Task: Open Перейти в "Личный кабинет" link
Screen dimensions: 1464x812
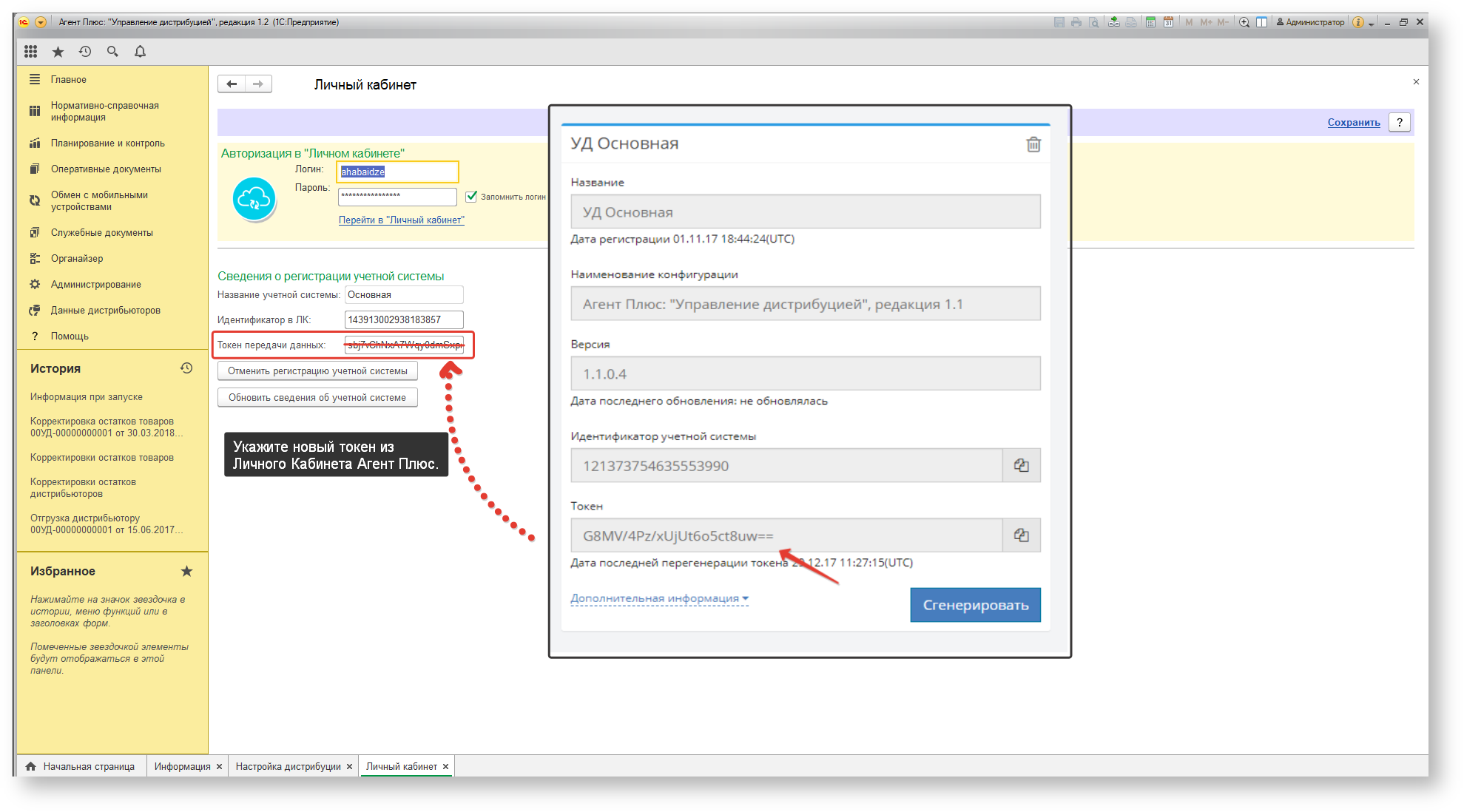Action: click(x=402, y=220)
